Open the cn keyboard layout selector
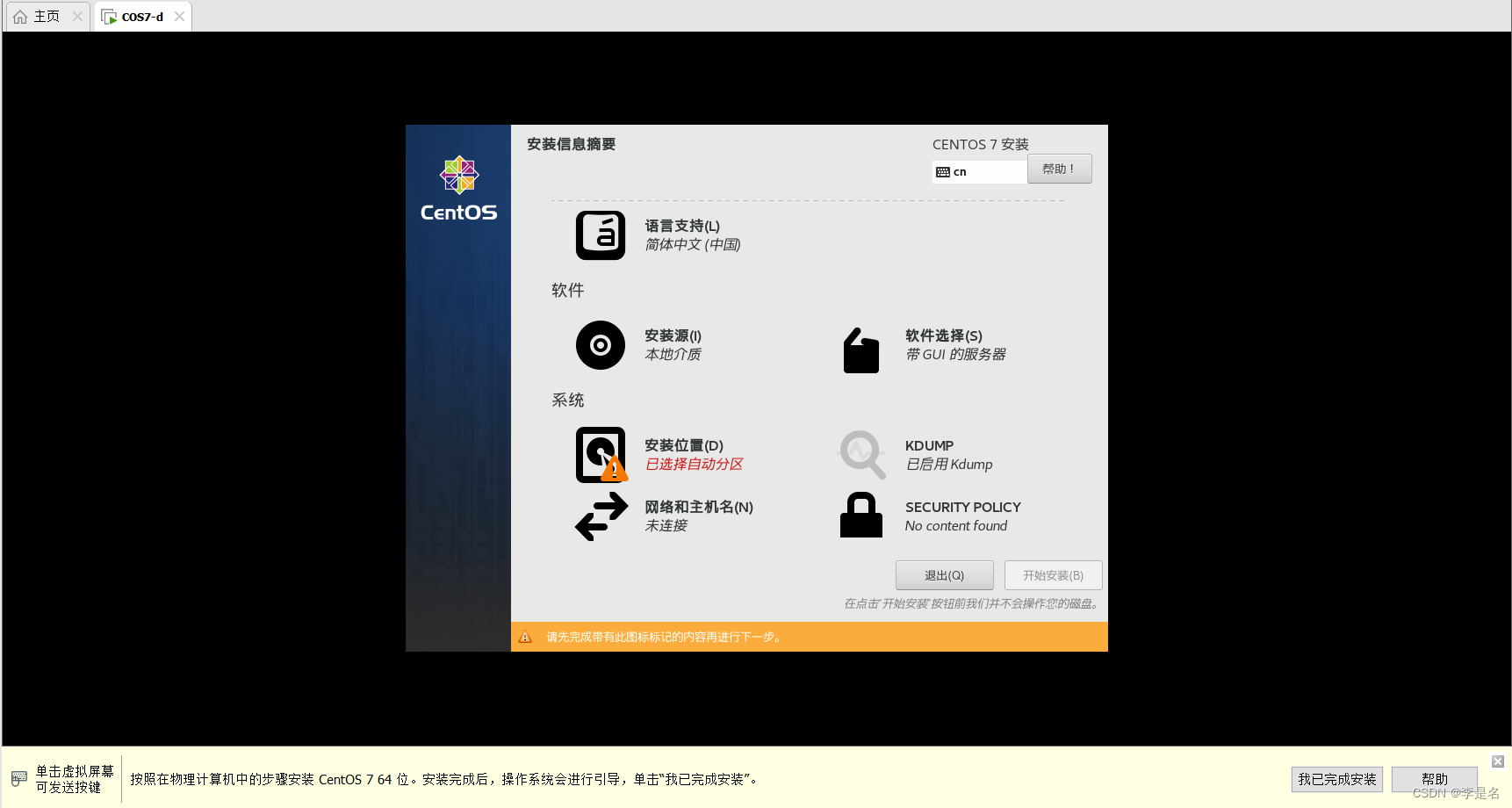This screenshot has width=1512, height=808. point(979,172)
